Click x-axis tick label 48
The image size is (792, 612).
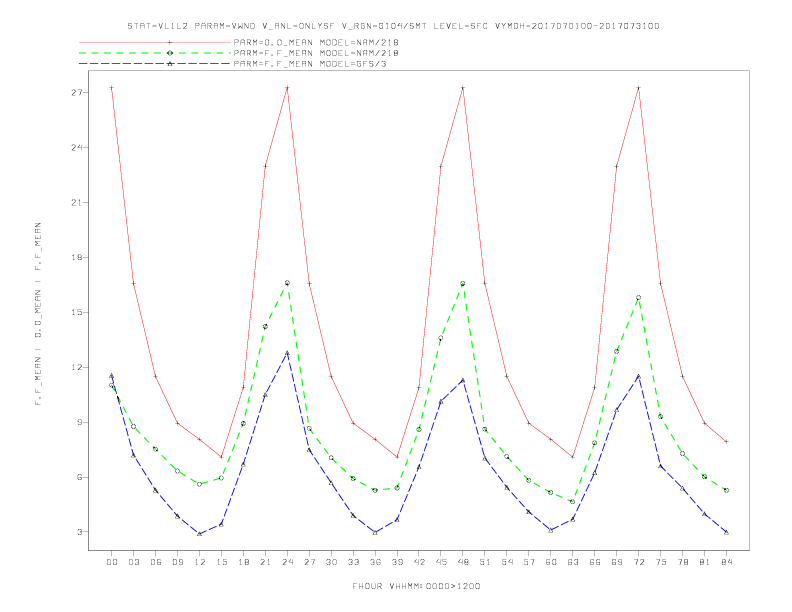pos(463,562)
